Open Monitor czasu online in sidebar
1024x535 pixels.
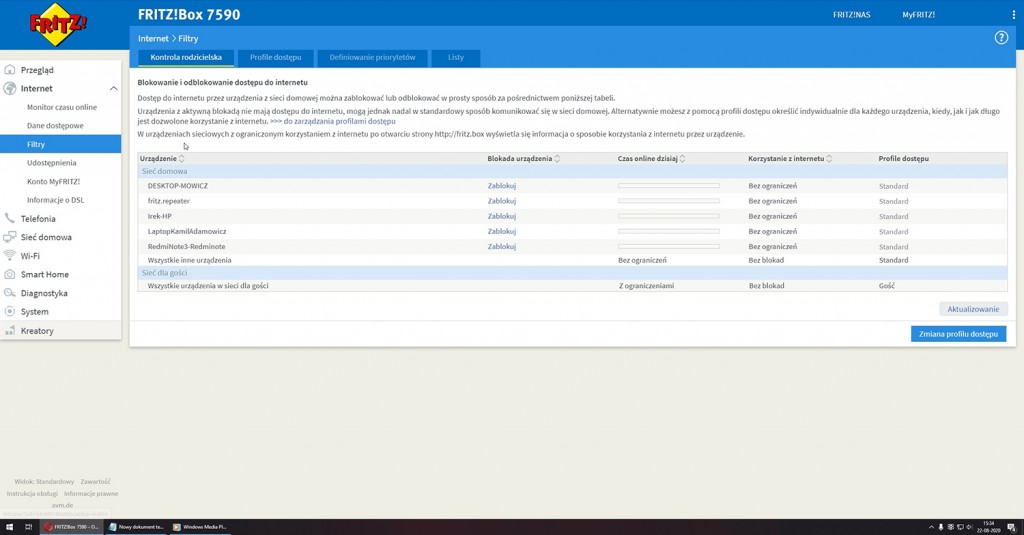click(62, 107)
